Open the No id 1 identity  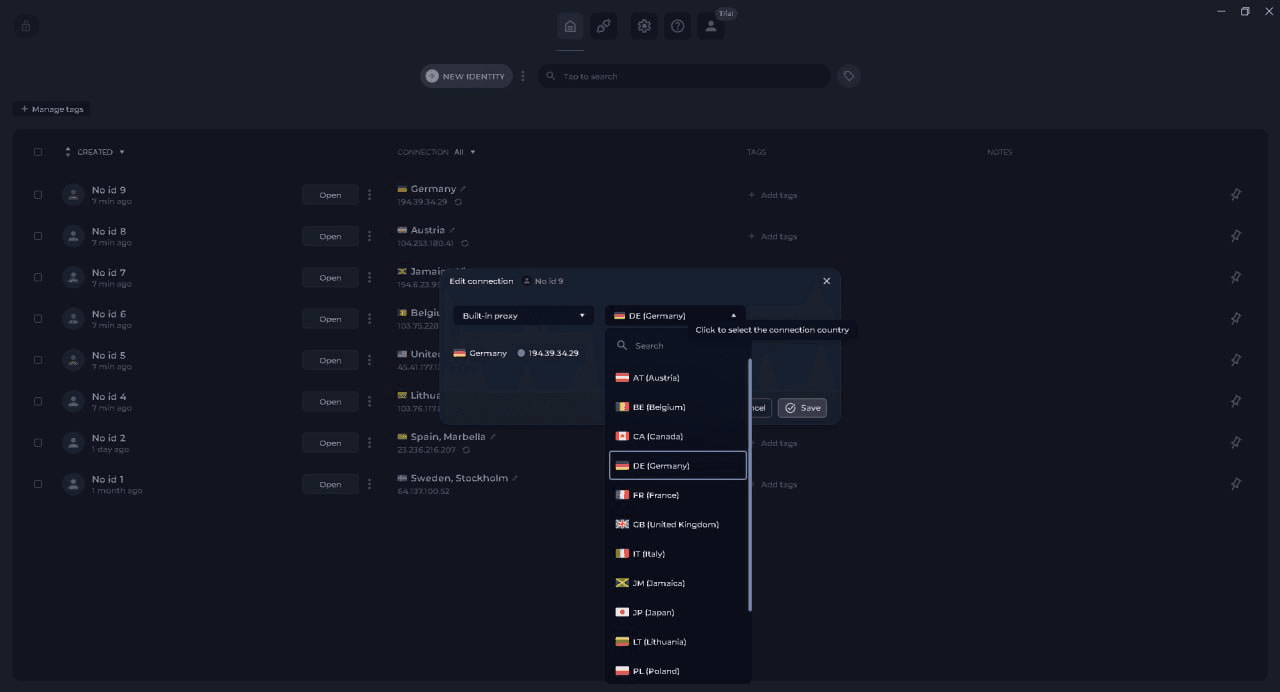tap(330, 484)
